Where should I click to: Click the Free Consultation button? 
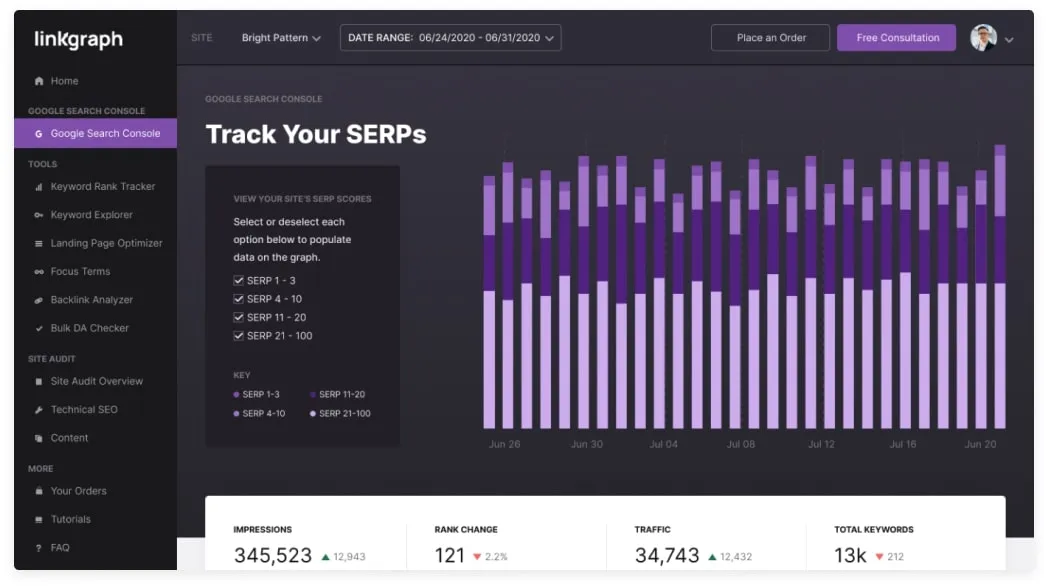pyautogui.click(x=897, y=38)
